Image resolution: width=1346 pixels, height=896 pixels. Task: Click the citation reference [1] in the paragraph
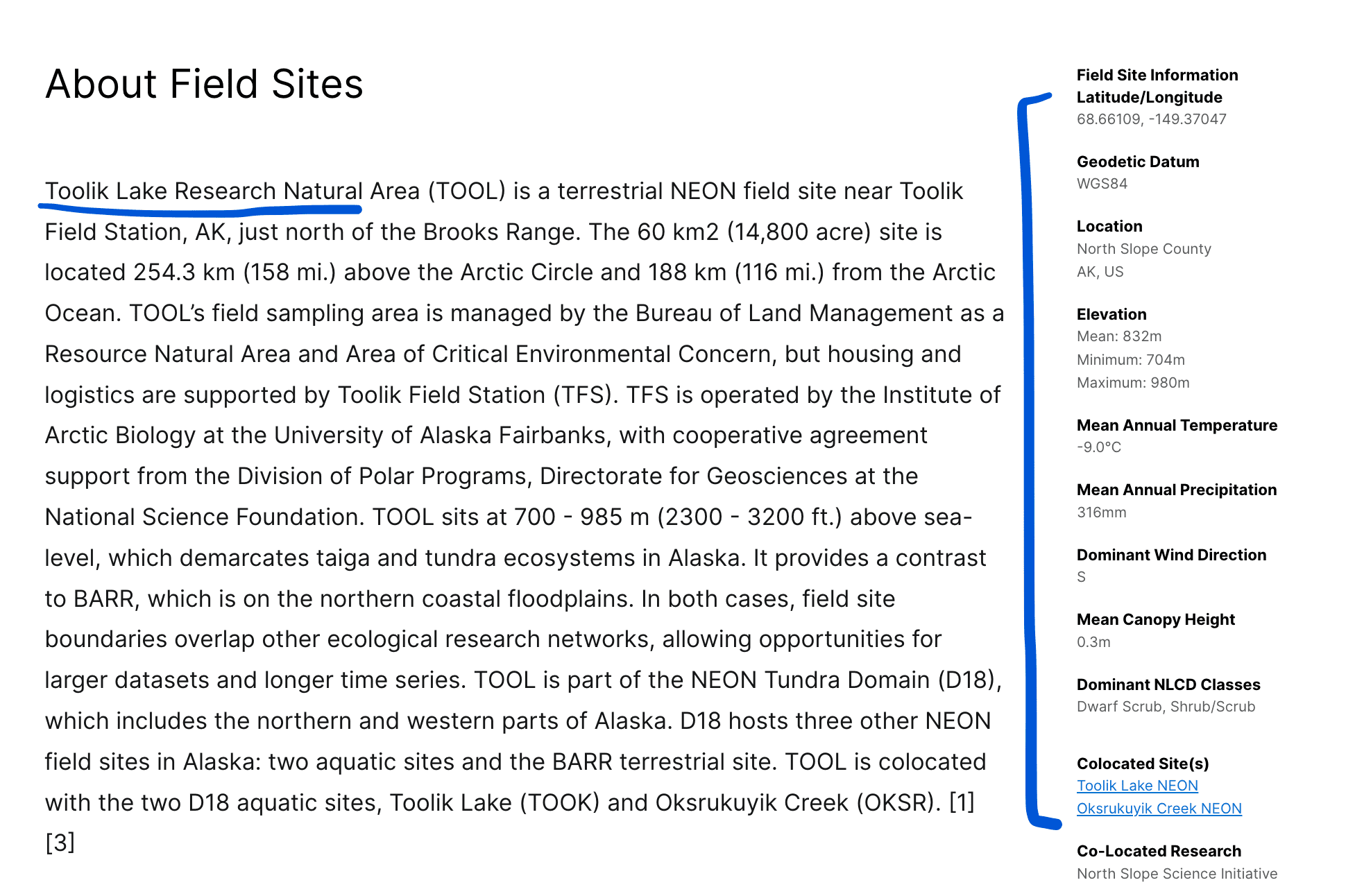(x=963, y=802)
